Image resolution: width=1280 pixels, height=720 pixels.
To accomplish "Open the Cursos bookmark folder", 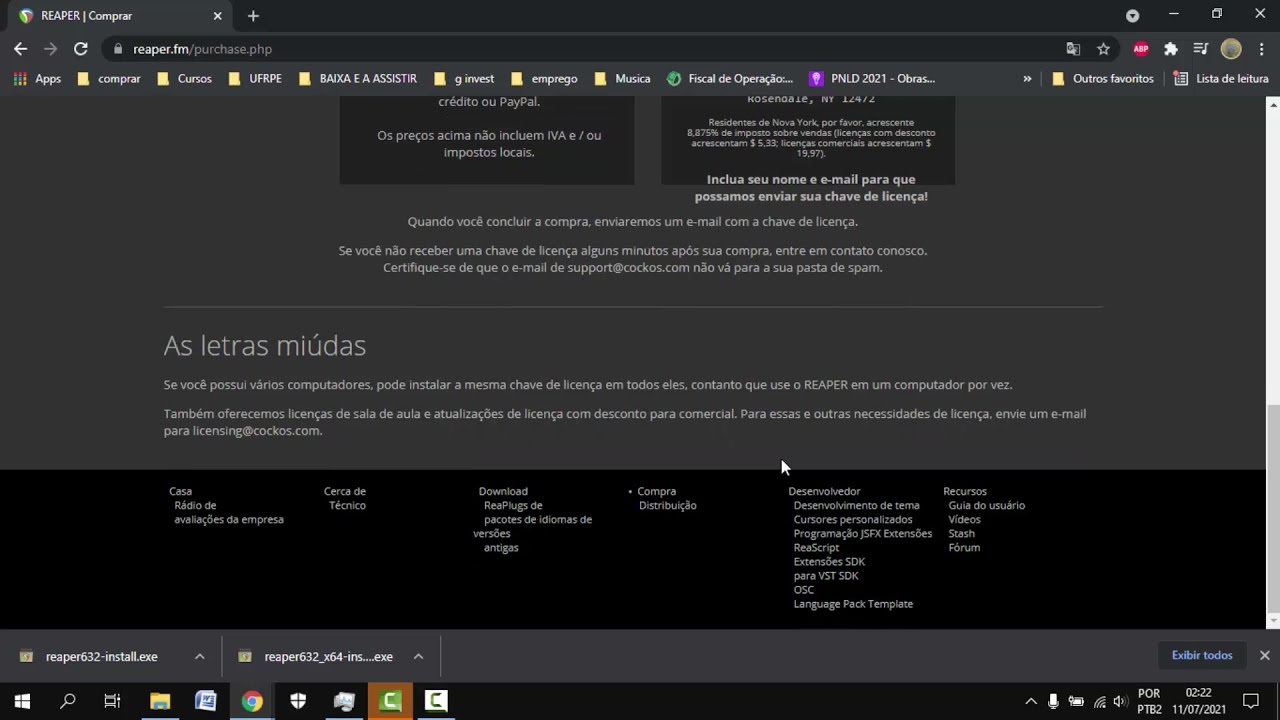I will coord(184,78).
